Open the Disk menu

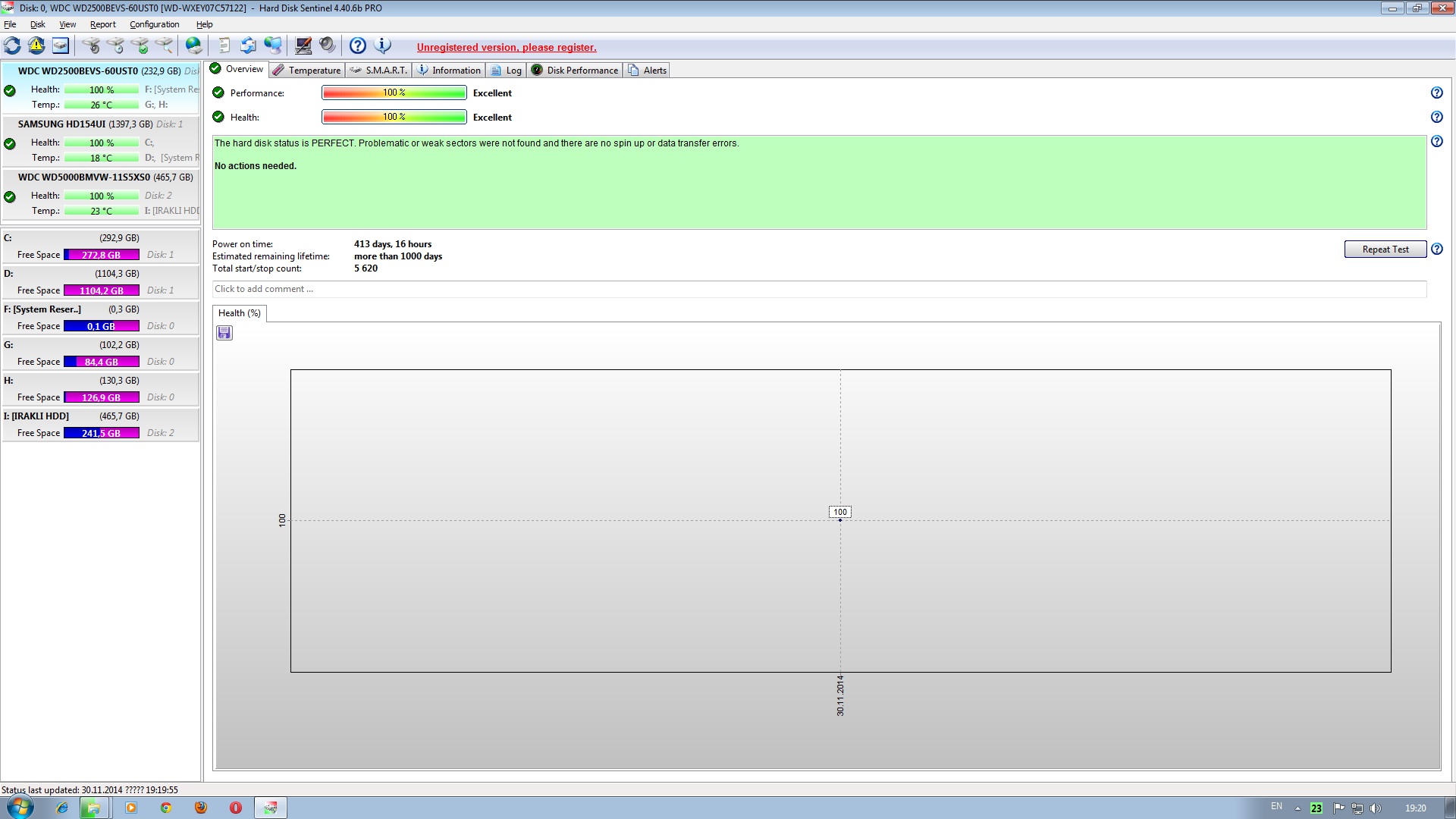coord(38,24)
